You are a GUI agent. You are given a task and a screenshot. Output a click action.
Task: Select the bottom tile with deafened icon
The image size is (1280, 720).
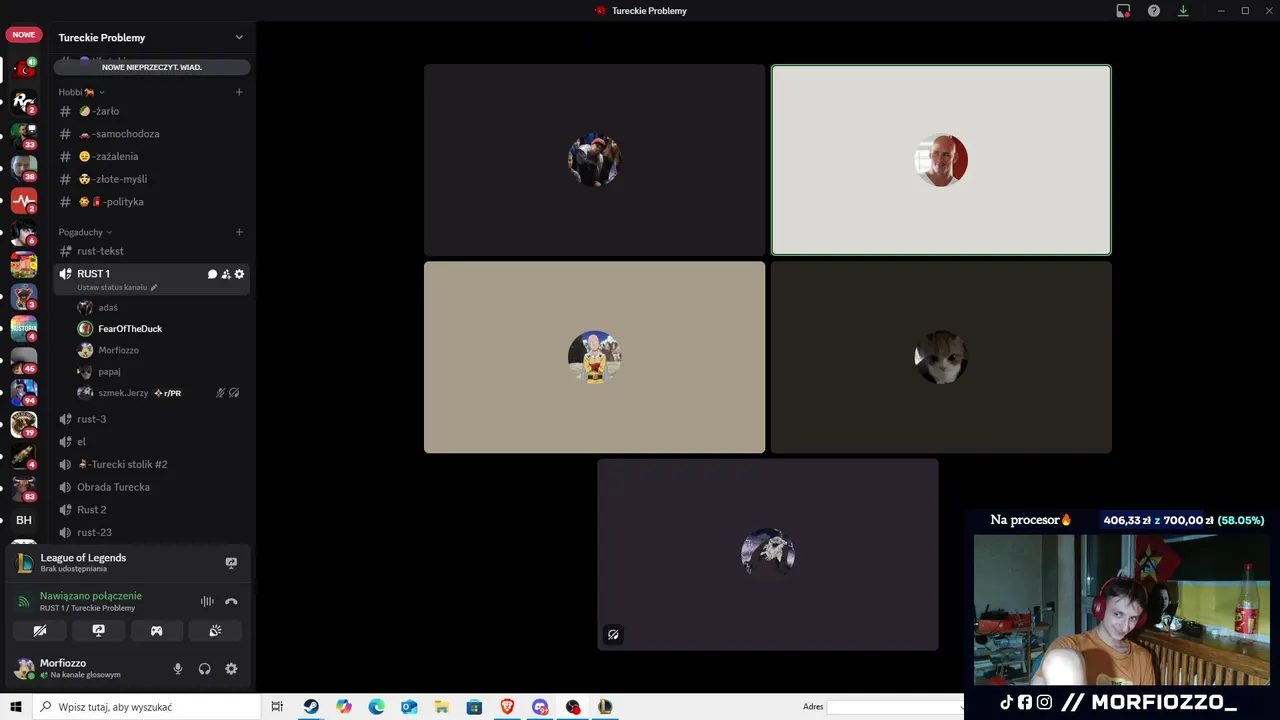pos(768,555)
